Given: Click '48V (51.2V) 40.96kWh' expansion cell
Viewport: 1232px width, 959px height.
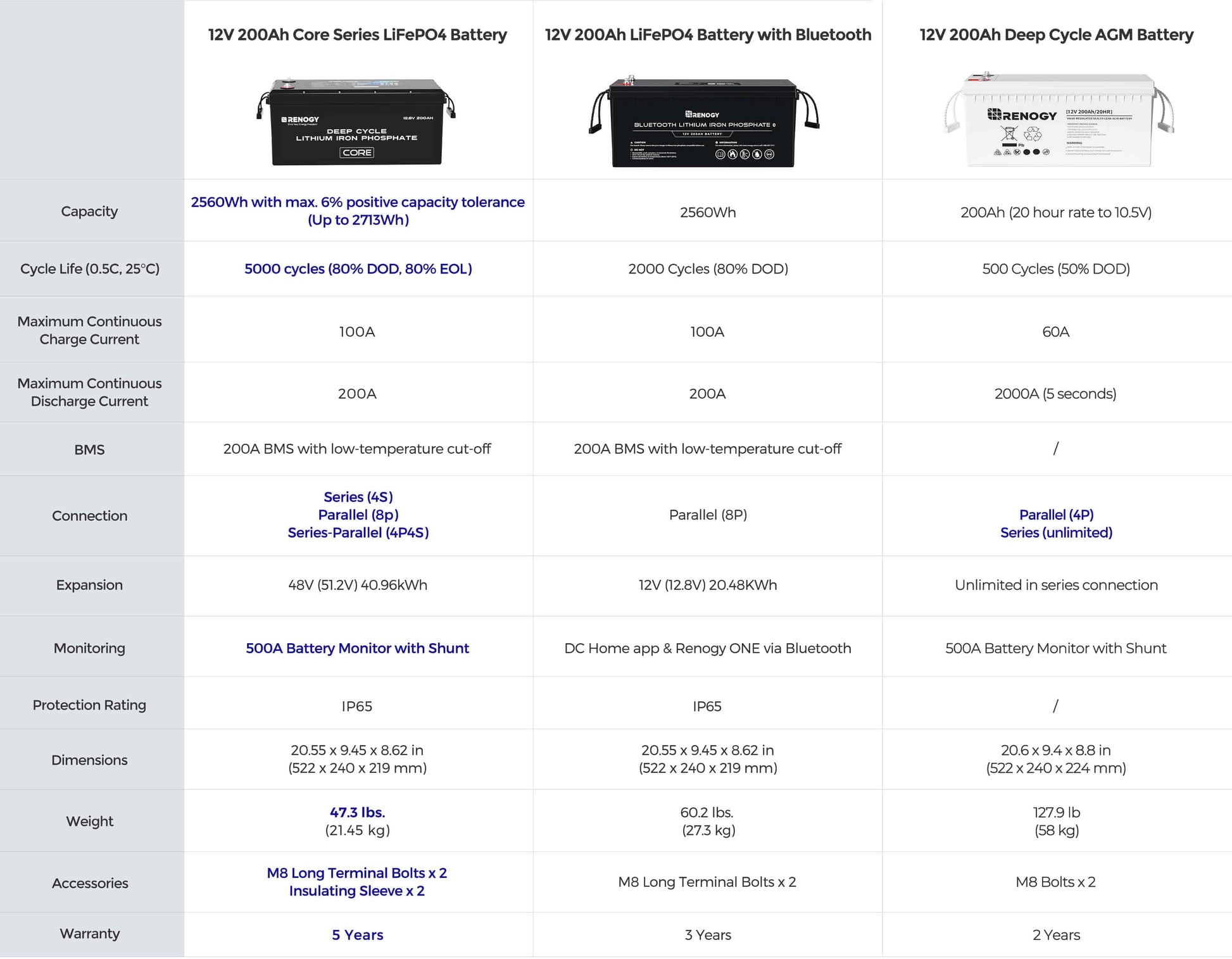Looking at the screenshot, I should (358, 586).
